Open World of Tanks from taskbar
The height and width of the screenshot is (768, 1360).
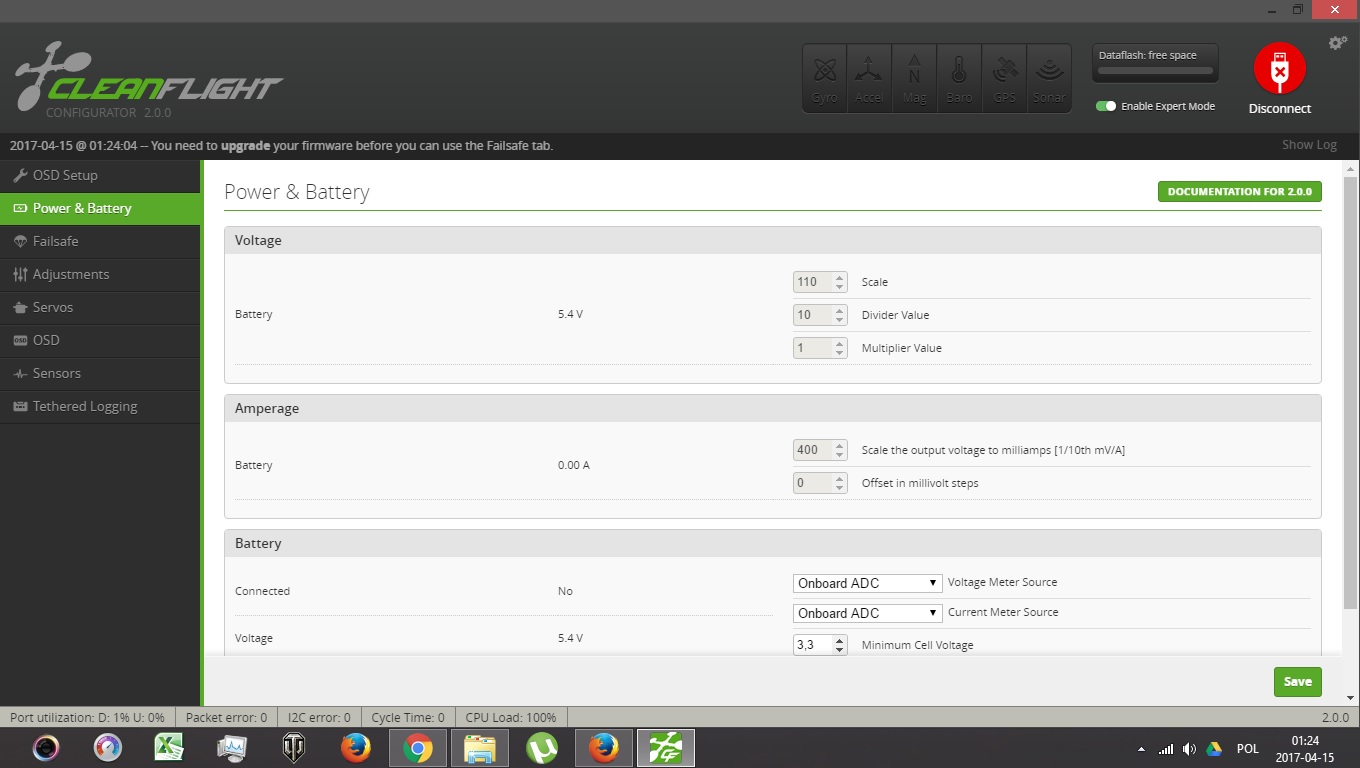pyautogui.click(x=294, y=748)
